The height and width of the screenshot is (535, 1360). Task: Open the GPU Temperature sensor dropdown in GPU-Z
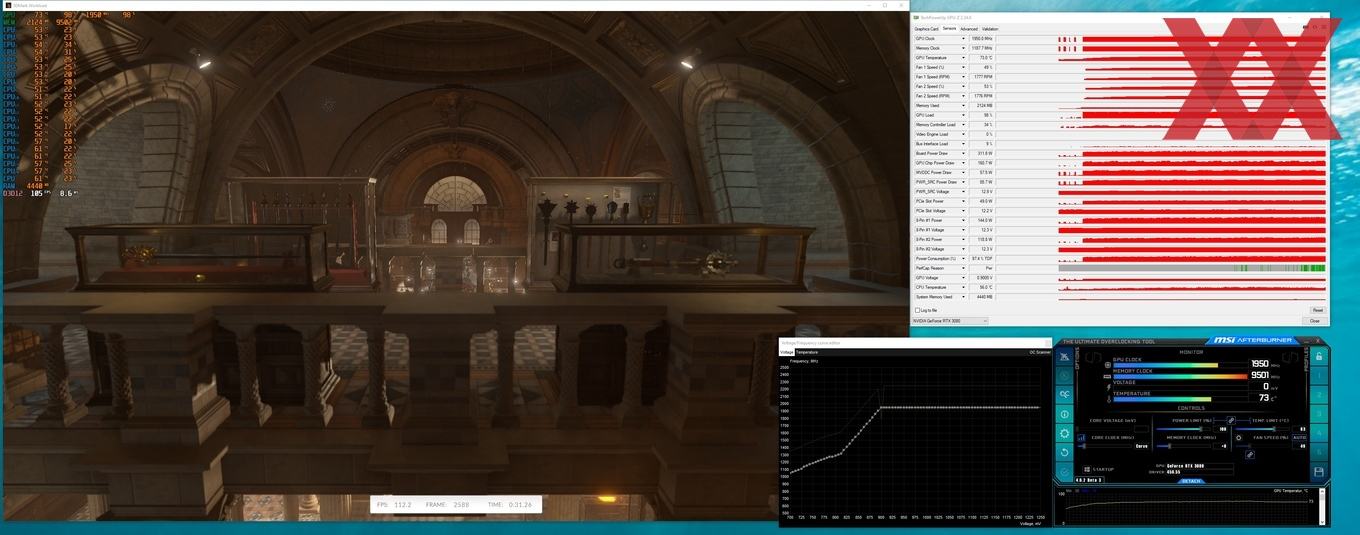[964, 57]
